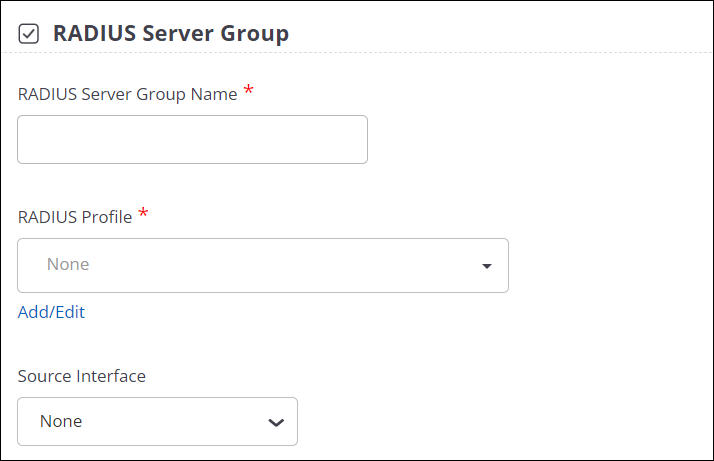Focus the RADIUS Server Group Name text box
The image size is (714, 461).
click(x=192, y=139)
